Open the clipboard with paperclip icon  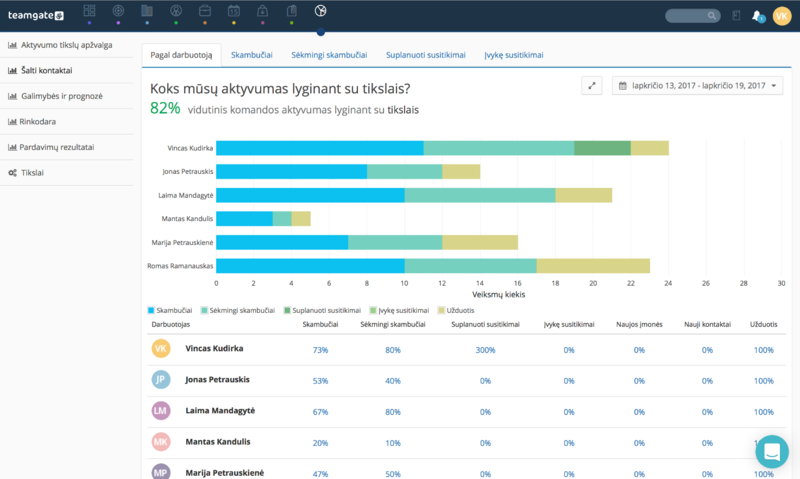tap(291, 11)
